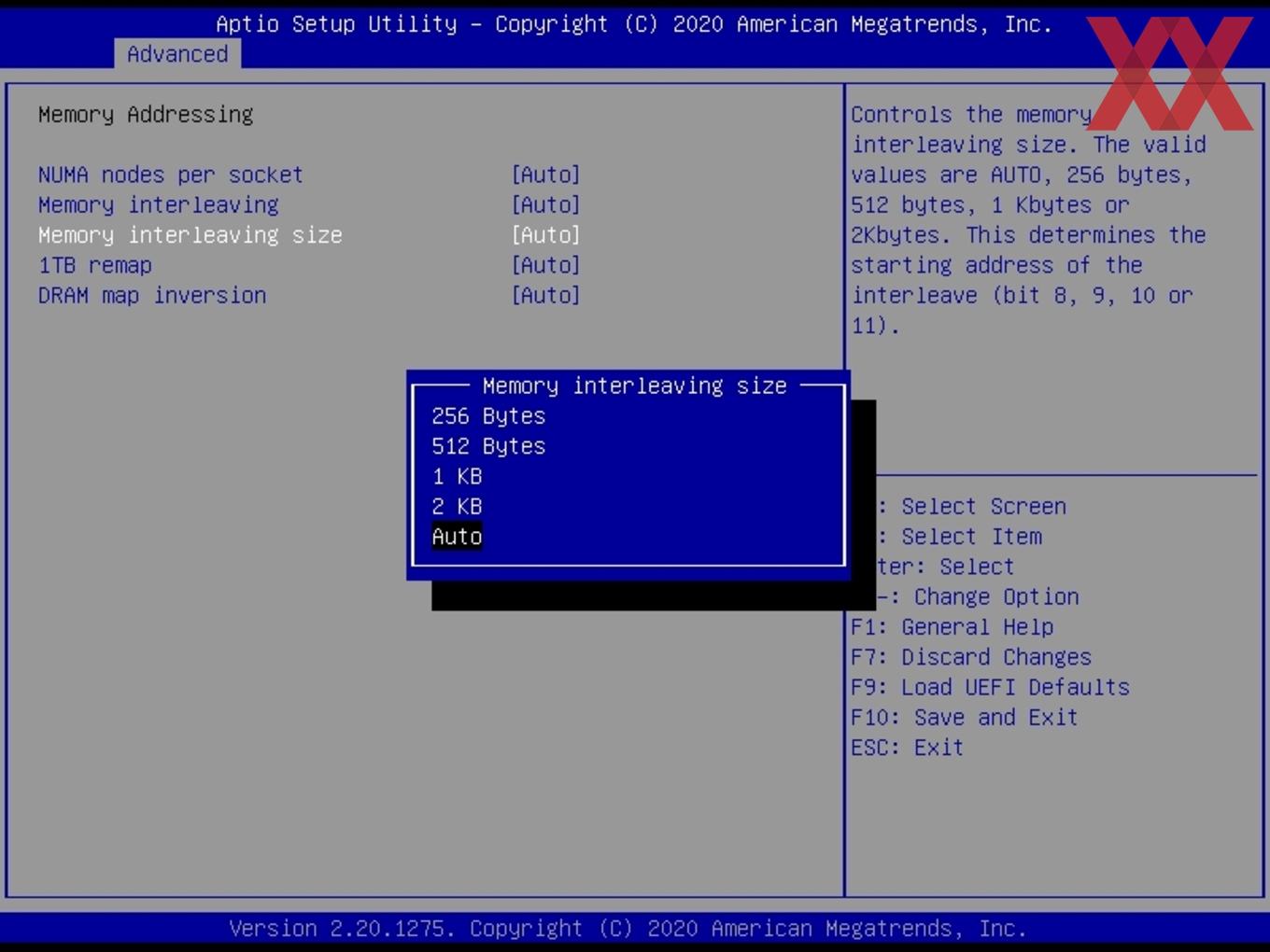Viewport: 1270px width, 952px height.
Task: Click the Select Item key hint
Action: [959, 537]
